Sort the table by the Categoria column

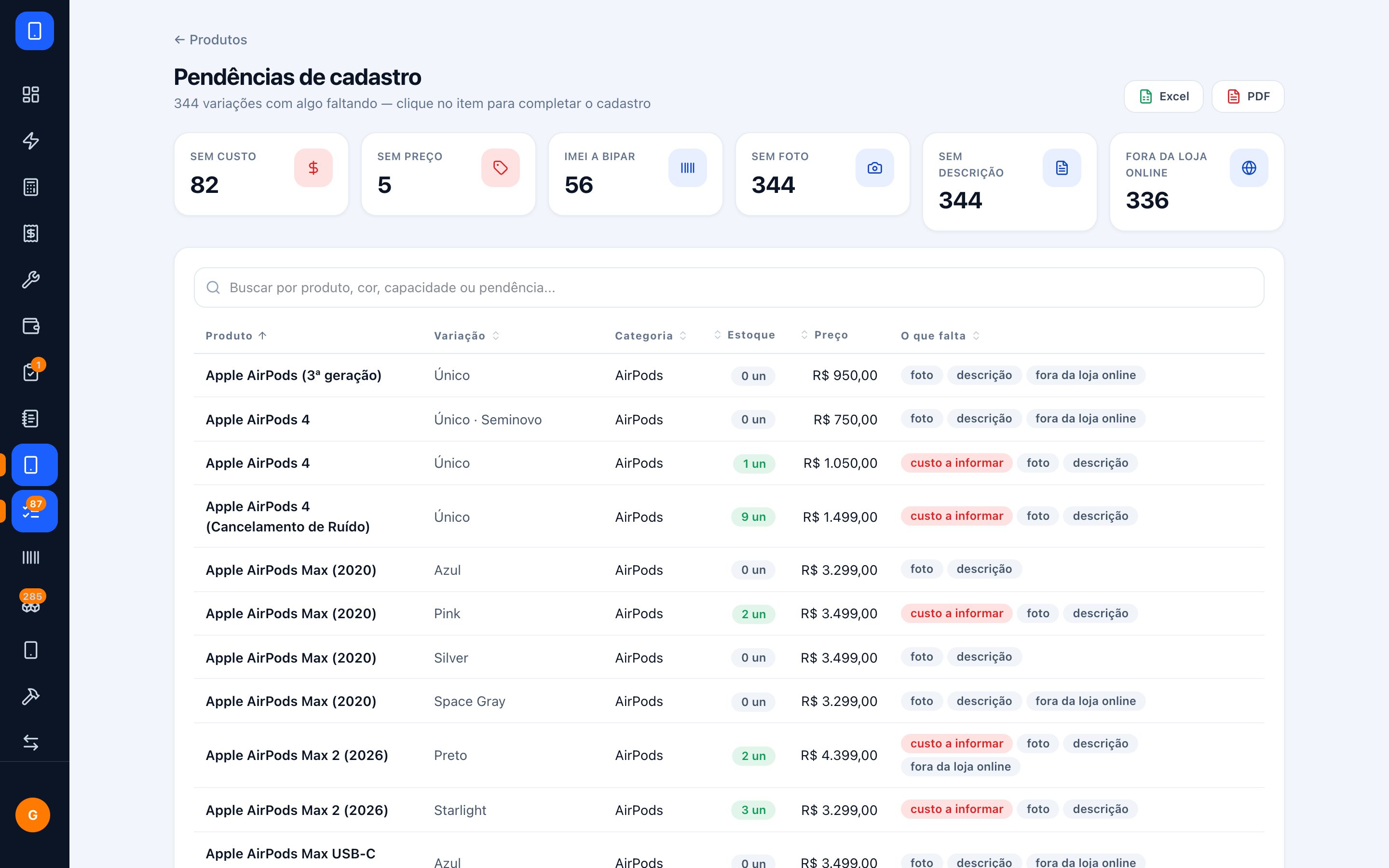tap(651, 336)
